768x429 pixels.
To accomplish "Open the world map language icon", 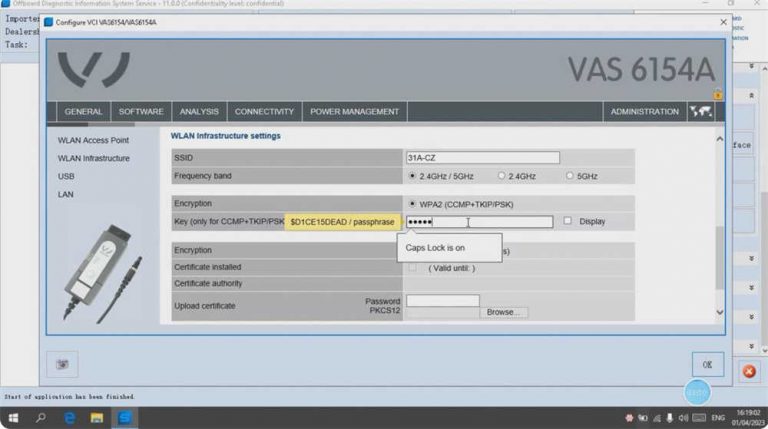I will point(701,111).
